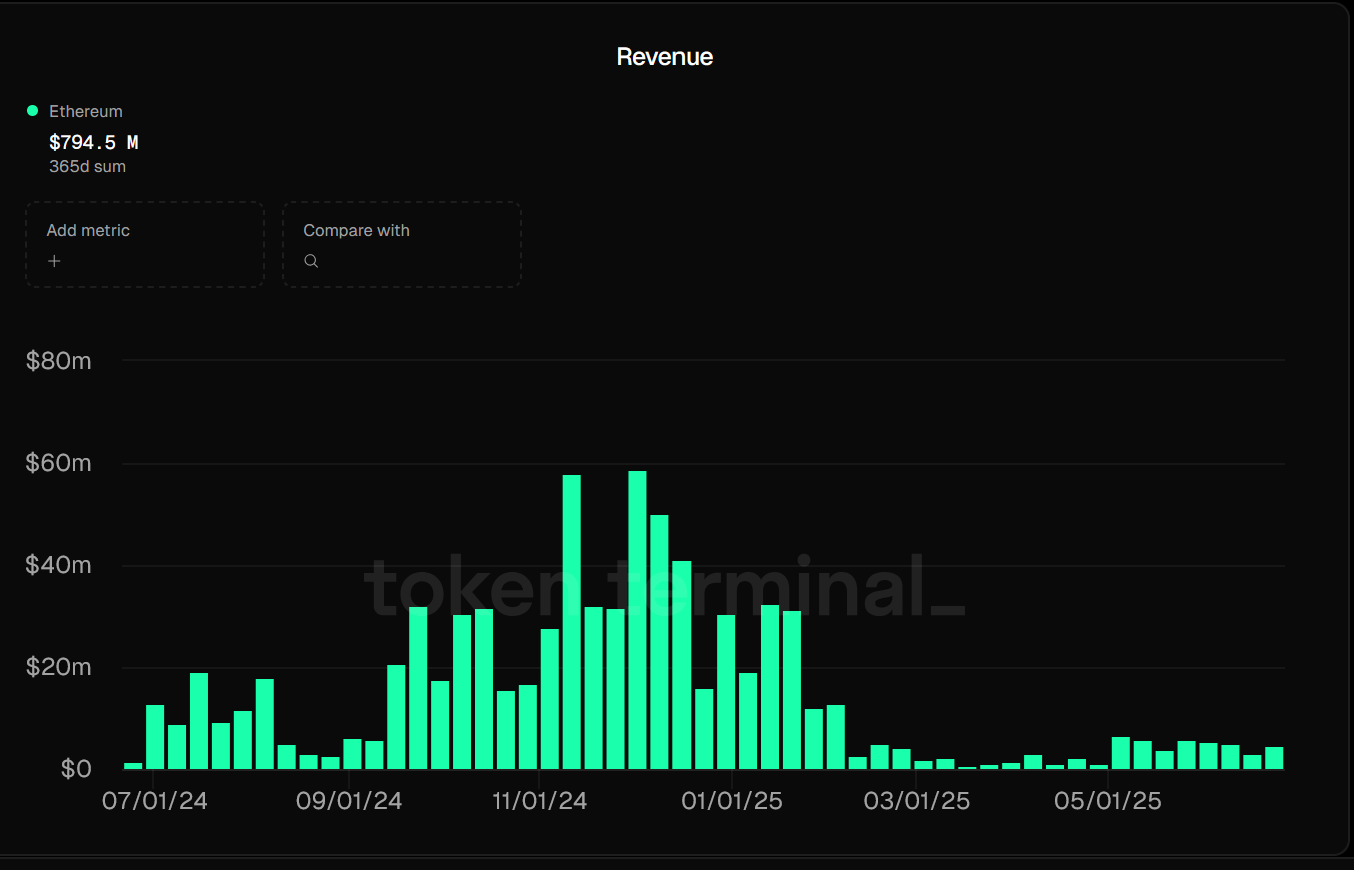Viewport: 1354px width, 870px height.
Task: Click the $40m y-axis label
Action: (x=58, y=565)
